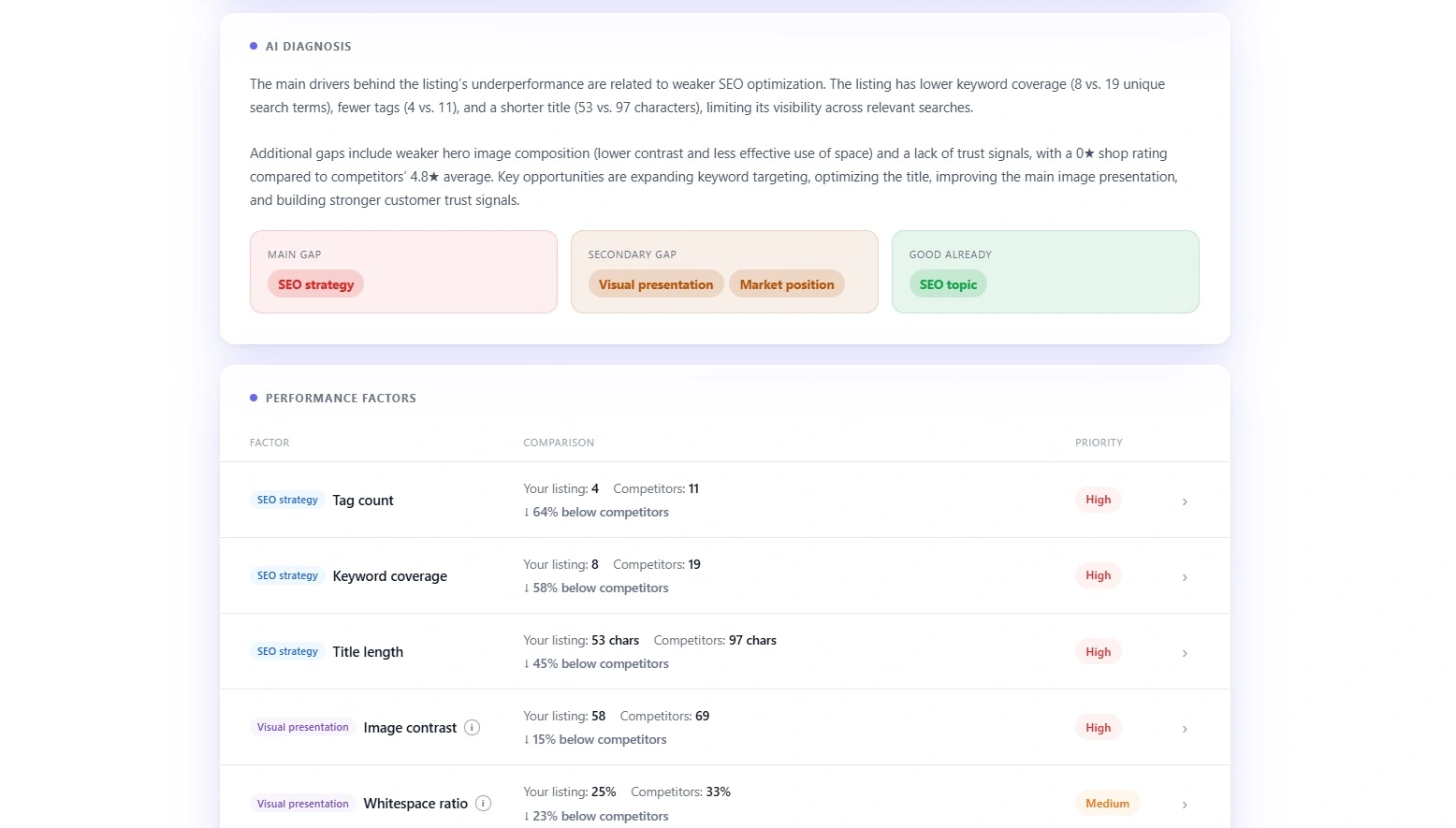The height and width of the screenshot is (828, 1456).
Task: Click the Whitespace ratio factor name
Action: tap(415, 804)
